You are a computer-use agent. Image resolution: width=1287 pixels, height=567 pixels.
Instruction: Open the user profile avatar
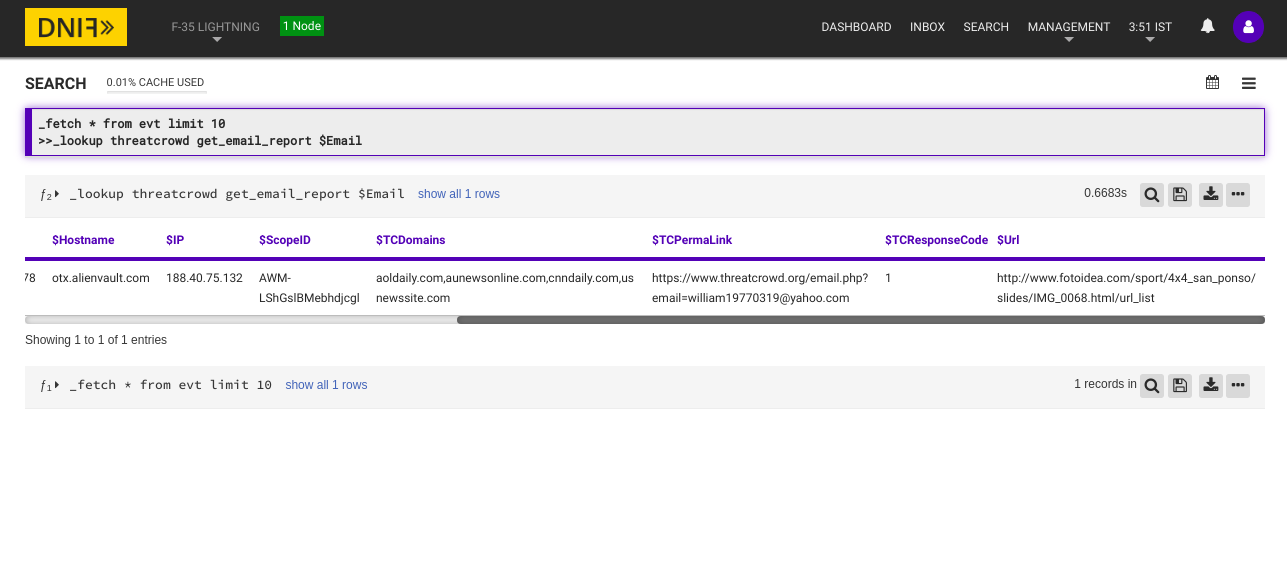coord(1248,27)
